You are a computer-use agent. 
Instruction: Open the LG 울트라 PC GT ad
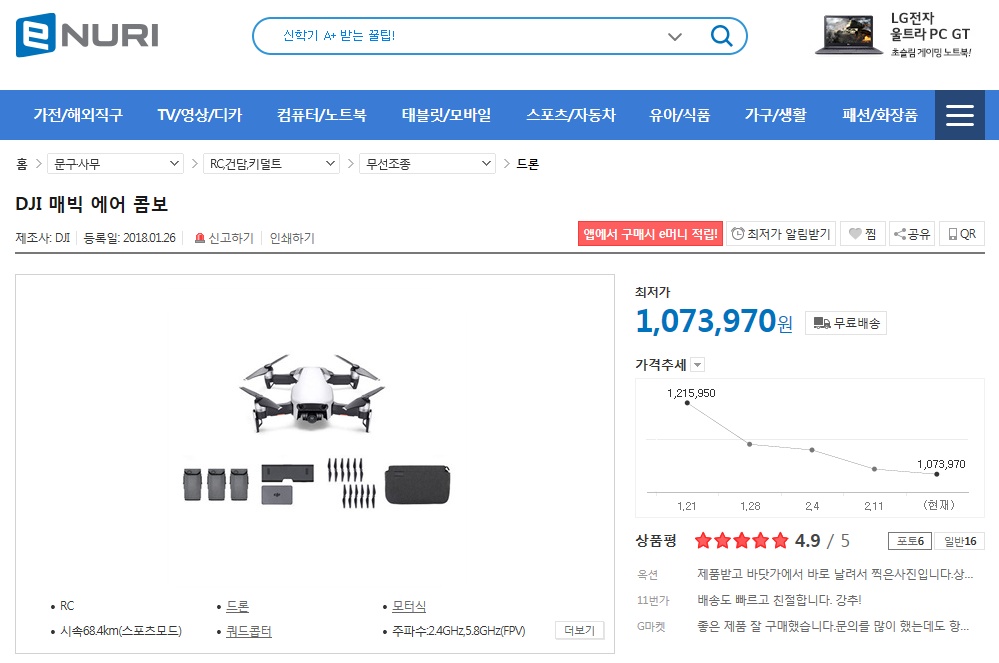click(x=893, y=35)
